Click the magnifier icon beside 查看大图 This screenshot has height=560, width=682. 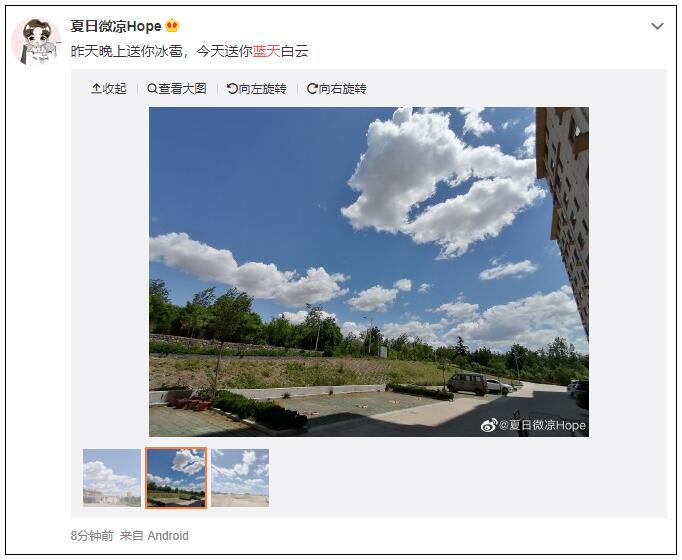point(152,89)
